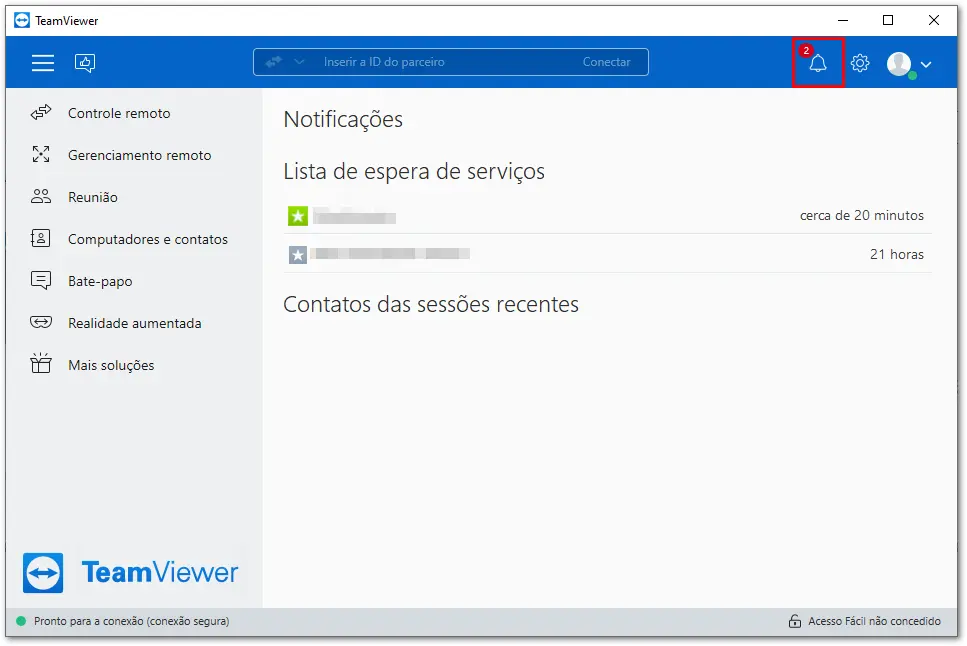Click the remote control arrows icon in search bar
This screenshot has height=646, width=967.
tap(273, 62)
